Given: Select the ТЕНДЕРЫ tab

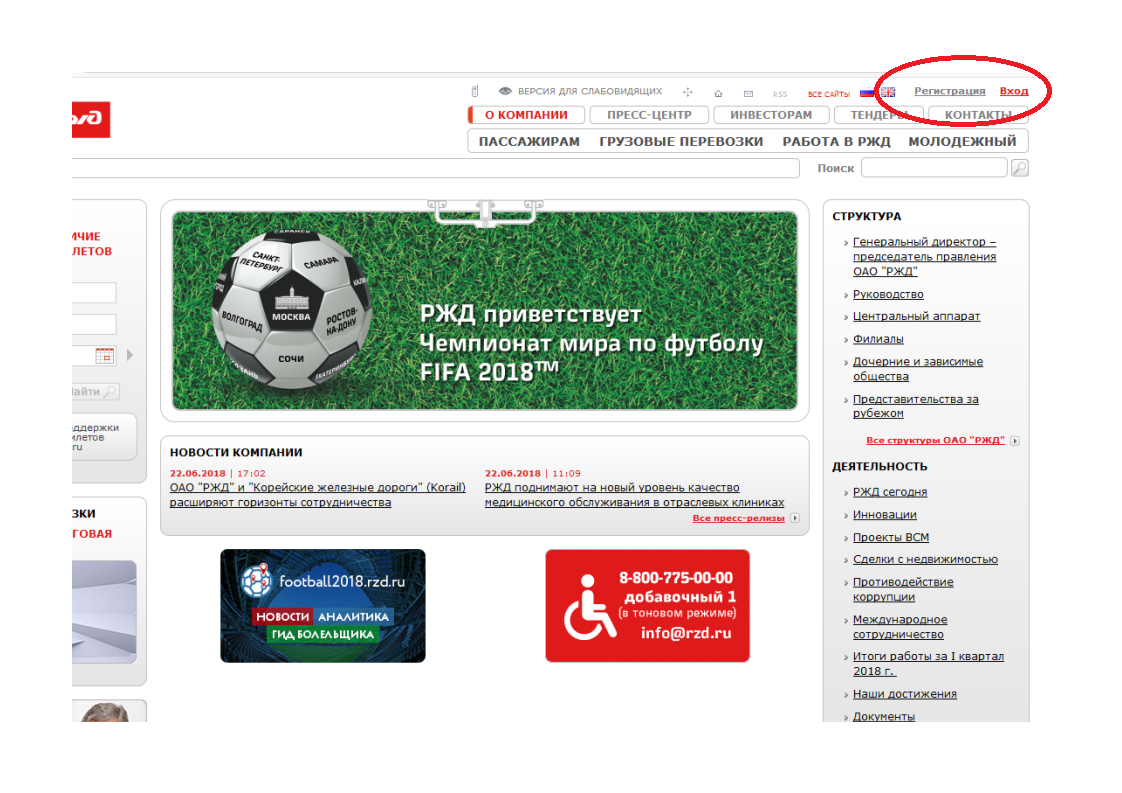Looking at the screenshot, I should point(879,115).
